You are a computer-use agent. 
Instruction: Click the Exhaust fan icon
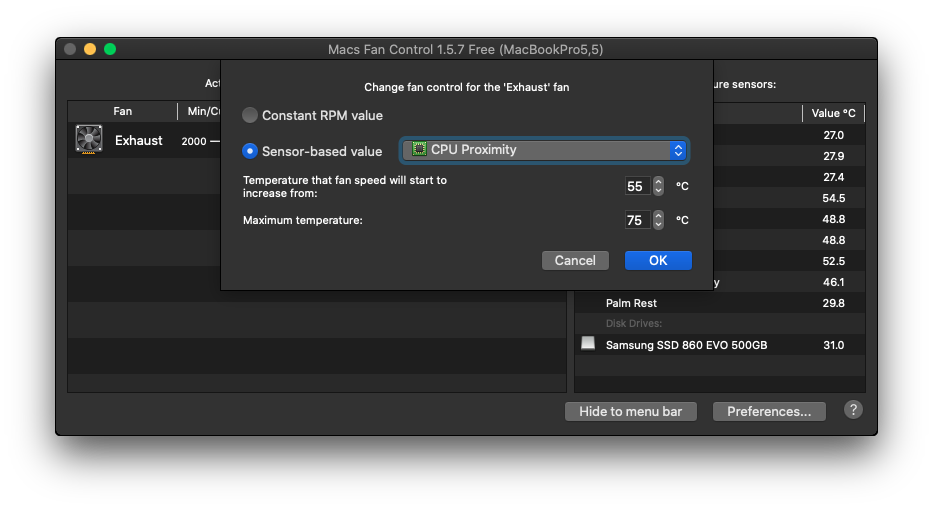point(89,140)
